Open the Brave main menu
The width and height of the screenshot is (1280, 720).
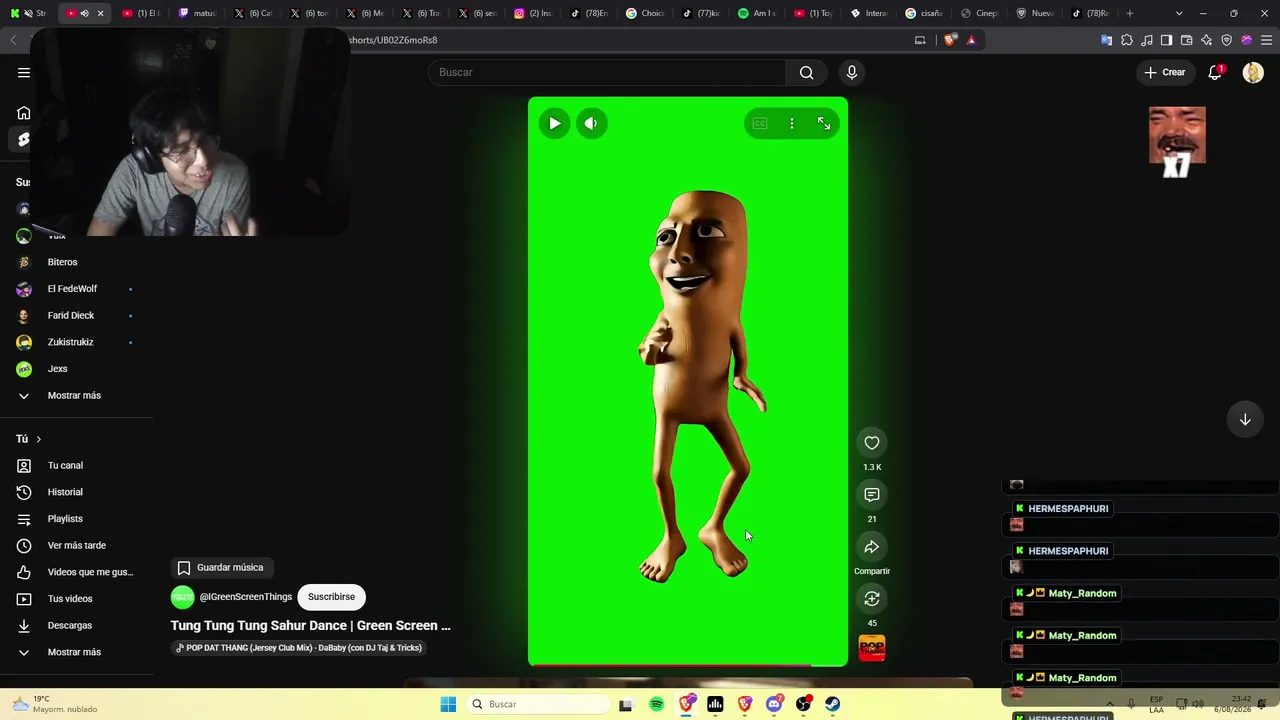[x=1266, y=40]
